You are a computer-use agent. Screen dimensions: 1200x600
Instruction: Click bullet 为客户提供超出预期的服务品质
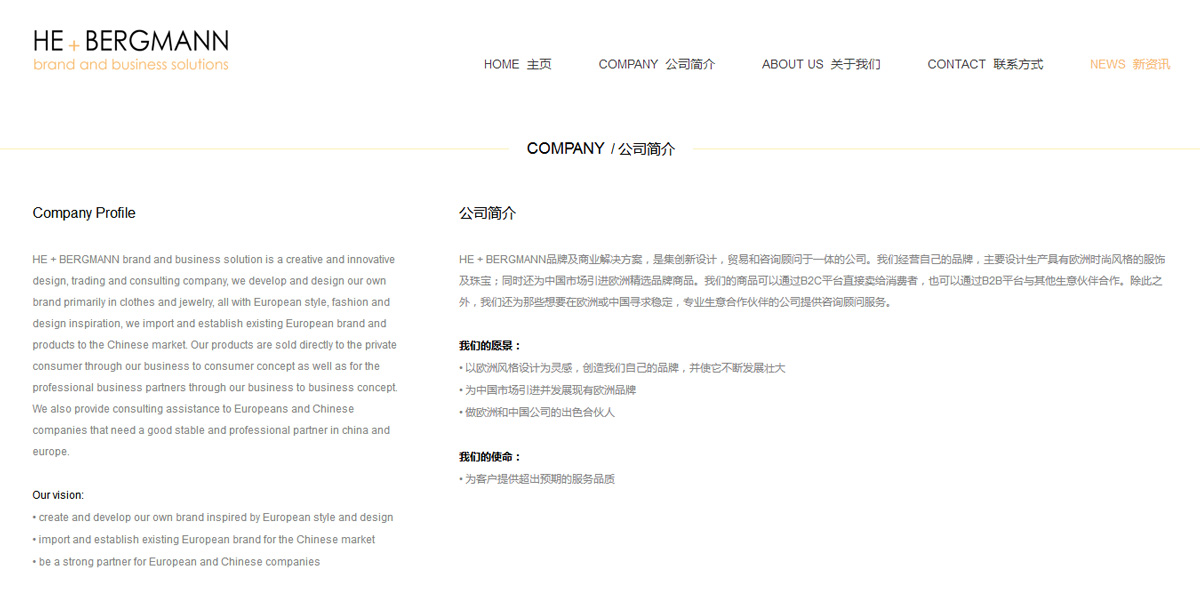click(537, 479)
